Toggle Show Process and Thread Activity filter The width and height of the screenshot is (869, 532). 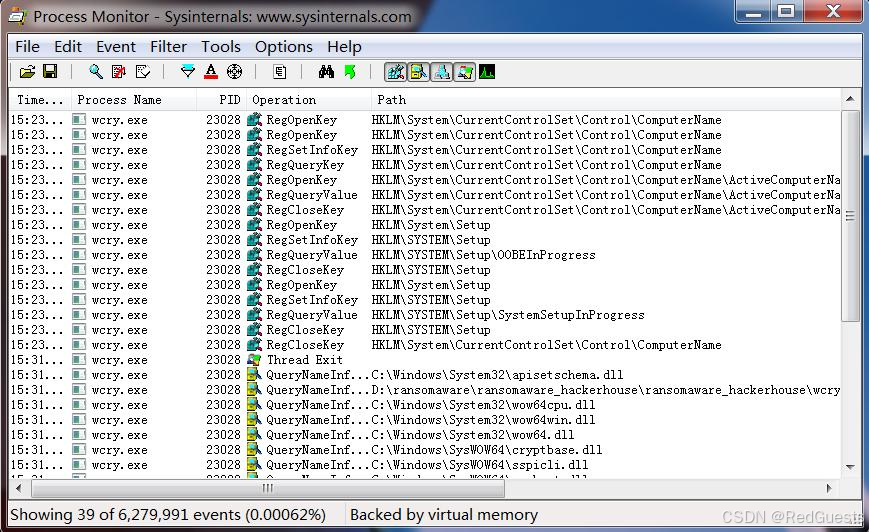coord(464,71)
